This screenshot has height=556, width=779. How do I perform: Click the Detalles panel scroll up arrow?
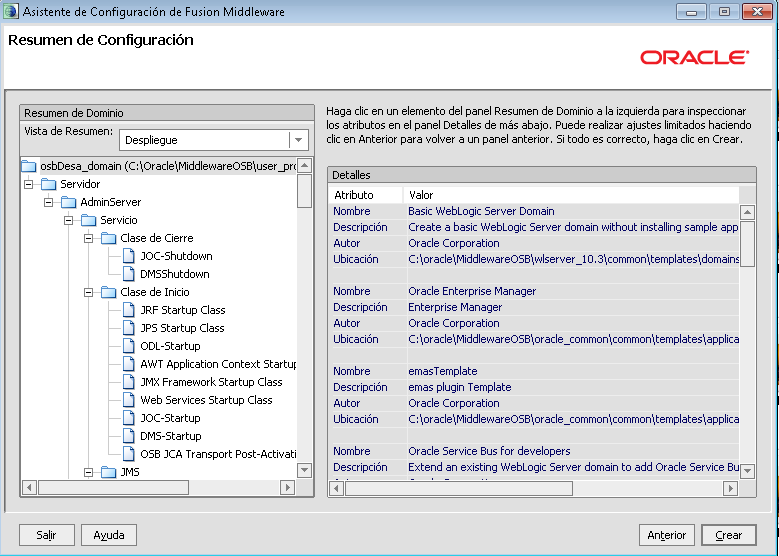pyautogui.click(x=747, y=213)
